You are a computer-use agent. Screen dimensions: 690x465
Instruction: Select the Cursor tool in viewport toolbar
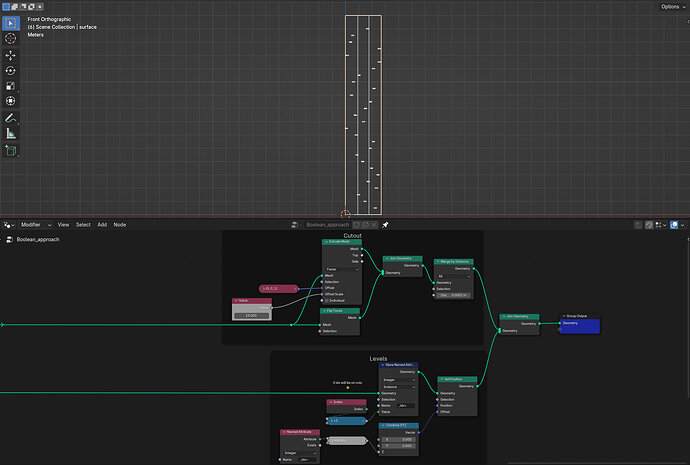(x=11, y=39)
